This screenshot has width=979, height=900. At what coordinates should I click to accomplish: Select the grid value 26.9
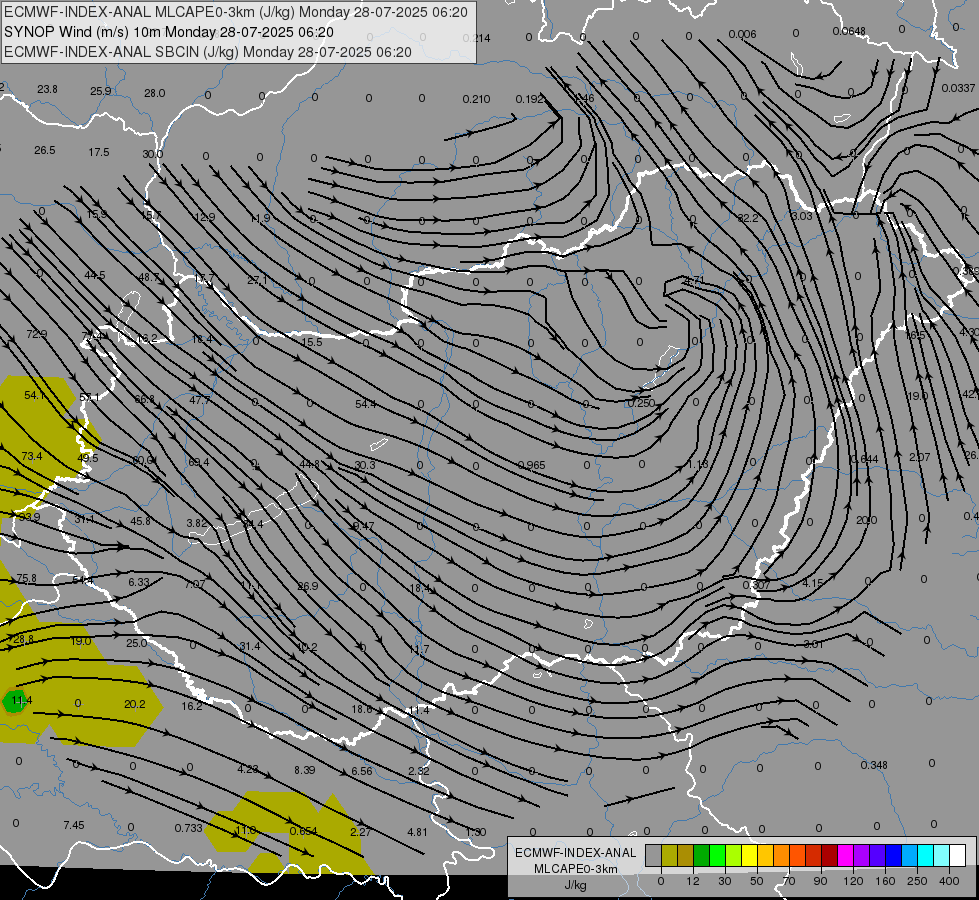point(308,586)
